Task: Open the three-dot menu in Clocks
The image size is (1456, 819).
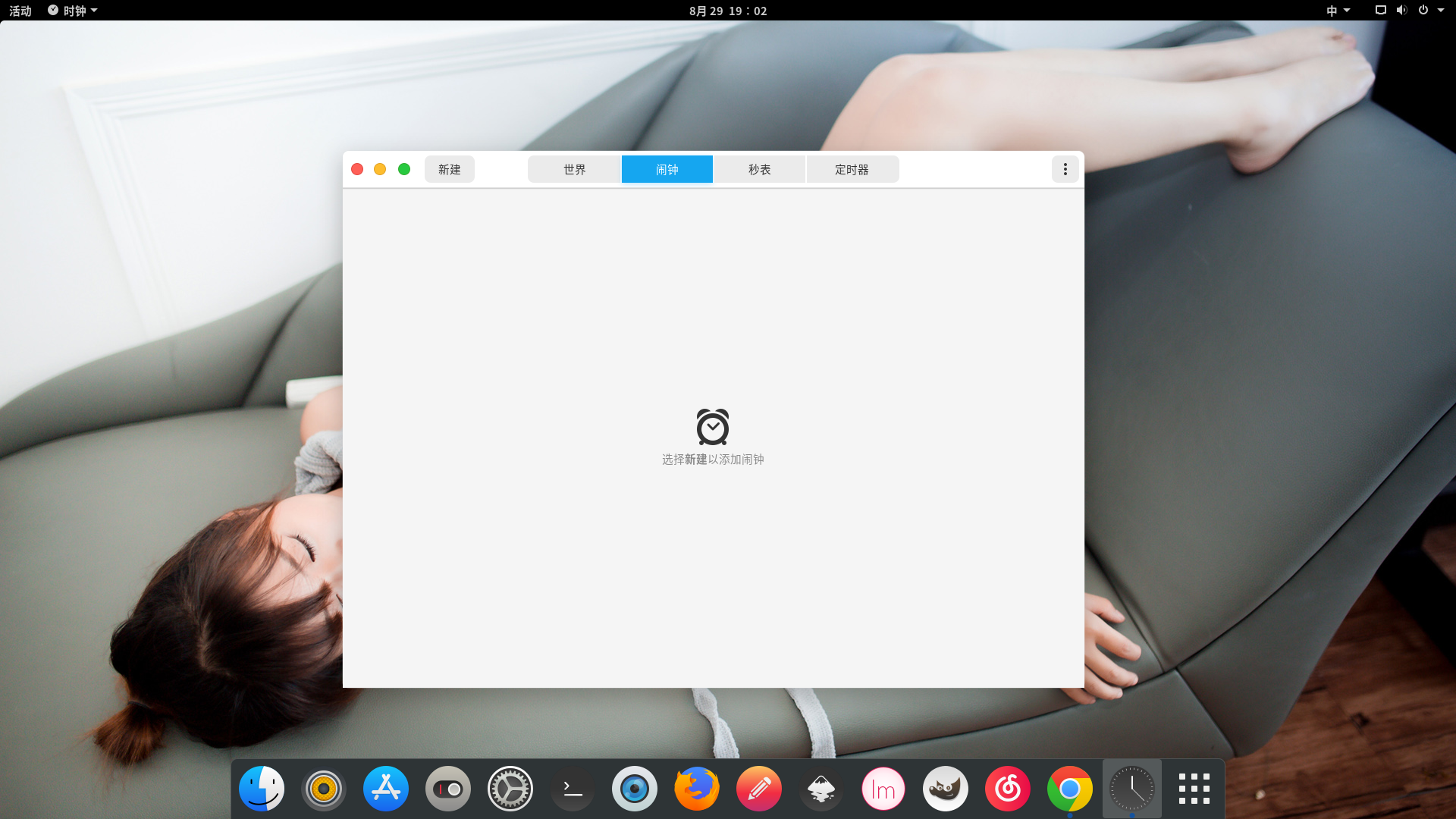Action: point(1065,169)
